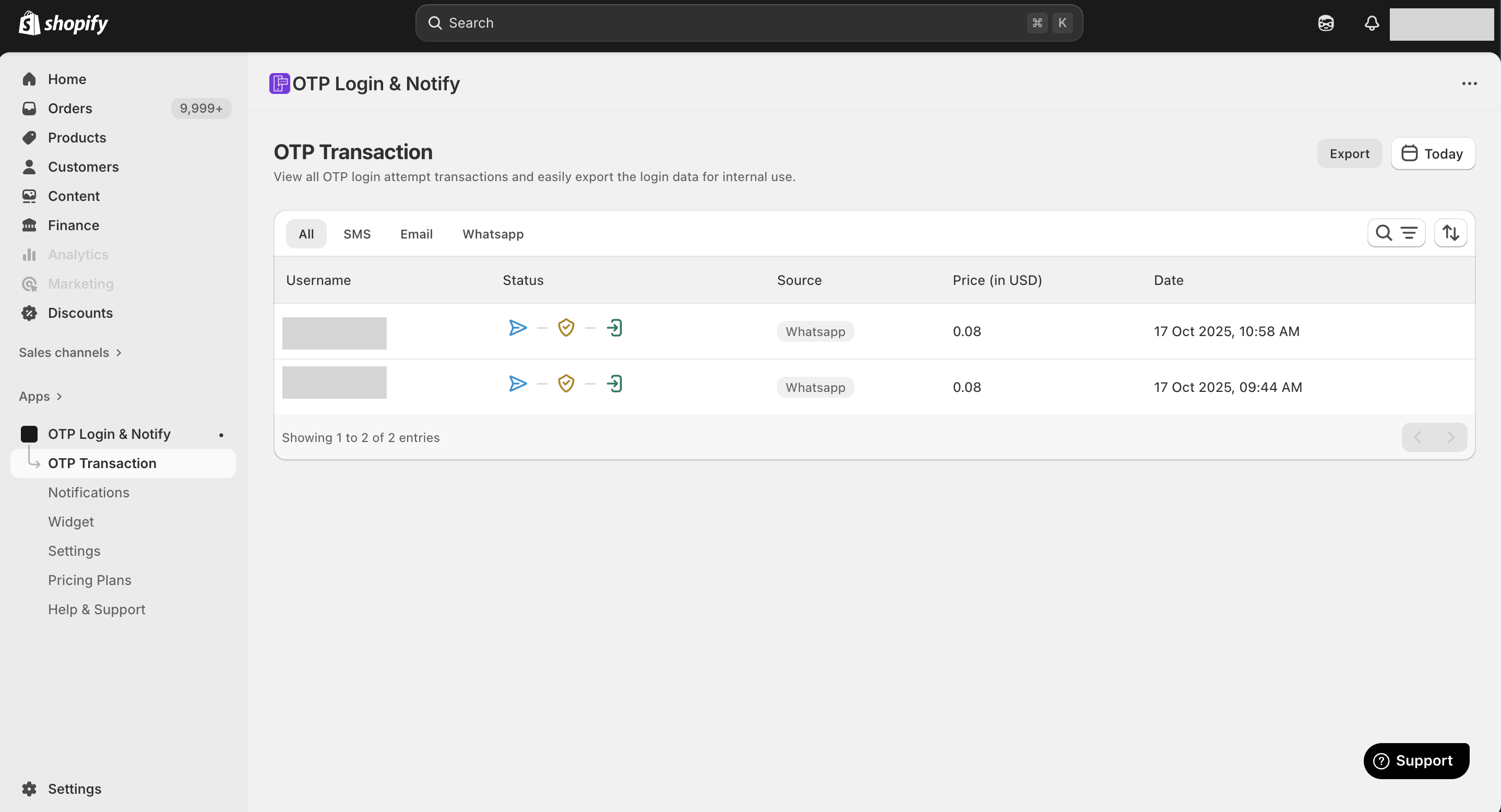Open Discounts from the sidebar
This screenshot has height=812, width=1501.
80,313
